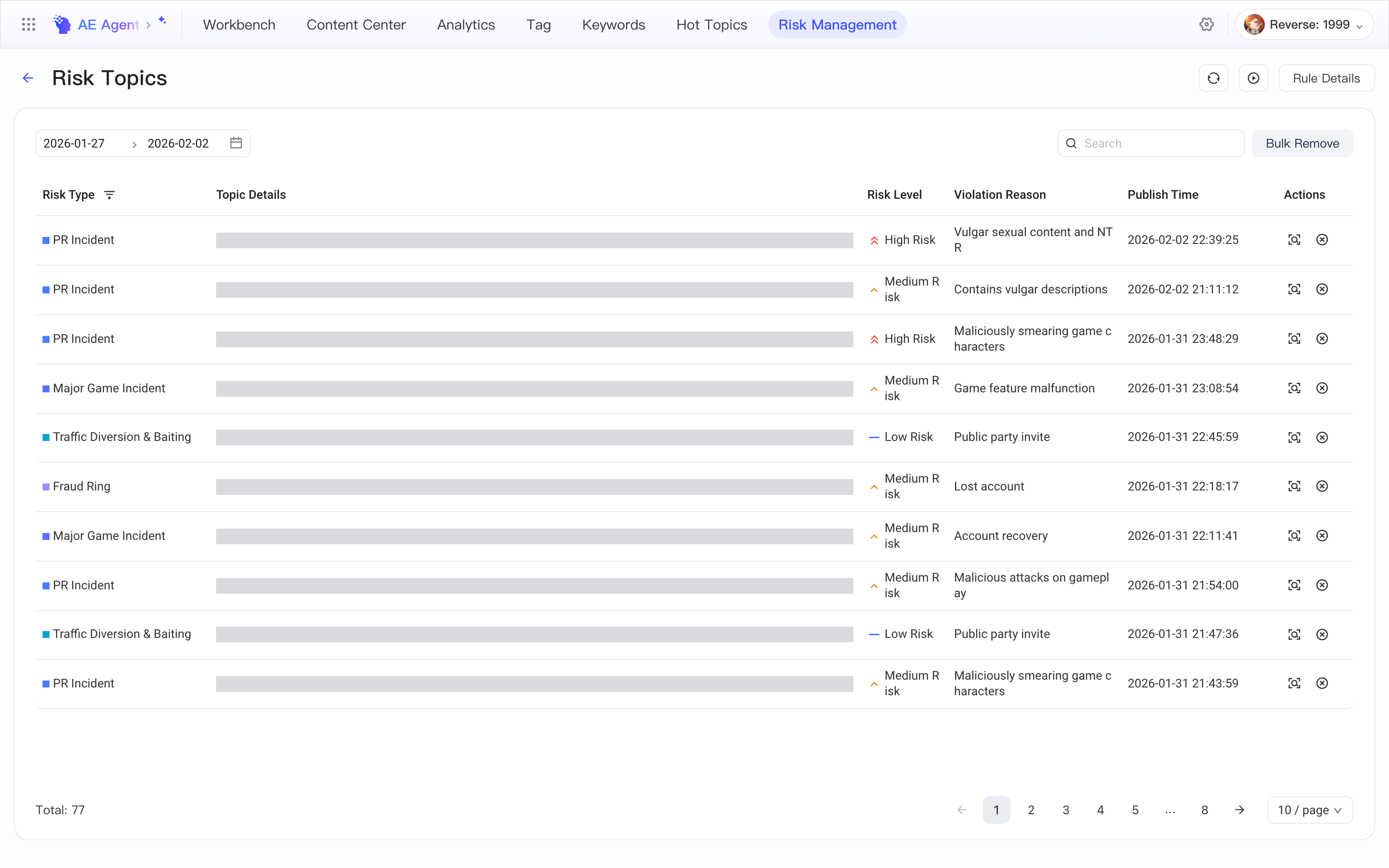Viewport: 1389px width, 868px height.
Task: Focus the Search input field
Action: coord(1151,143)
